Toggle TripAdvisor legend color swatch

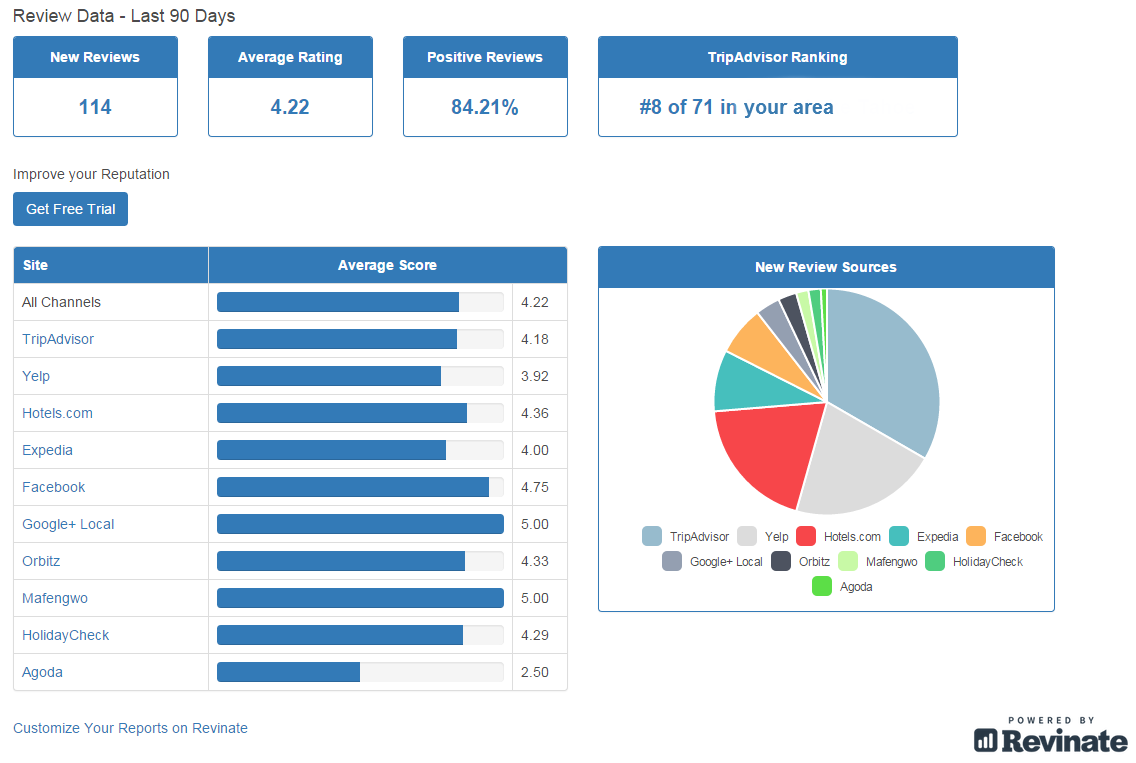tap(652, 536)
